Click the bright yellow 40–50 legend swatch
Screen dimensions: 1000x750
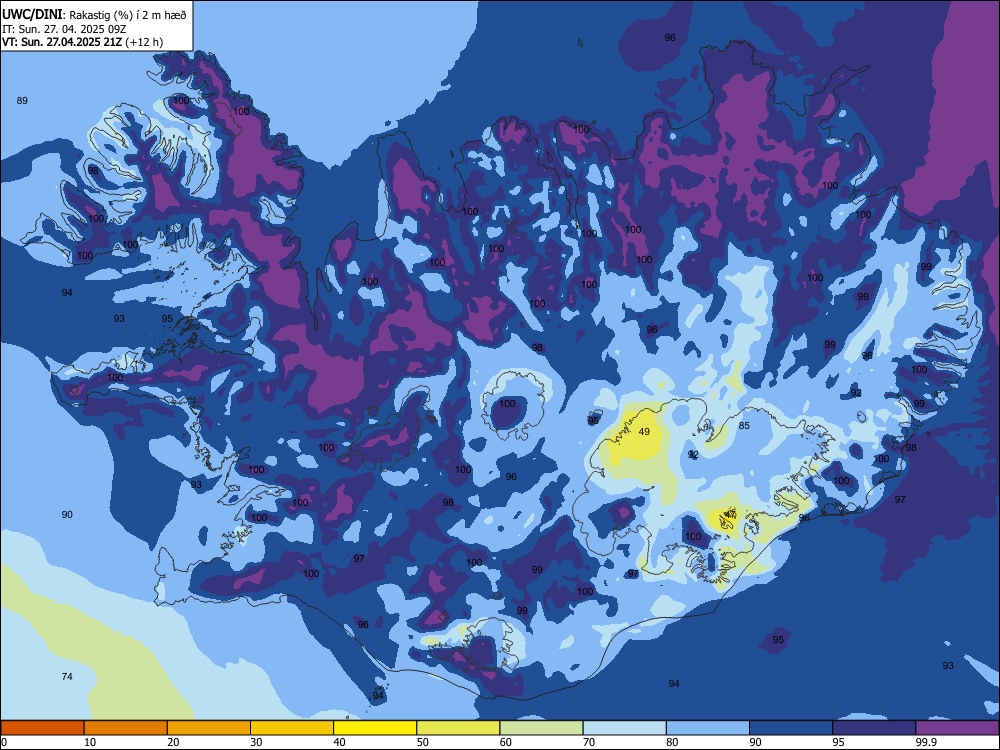click(375, 728)
